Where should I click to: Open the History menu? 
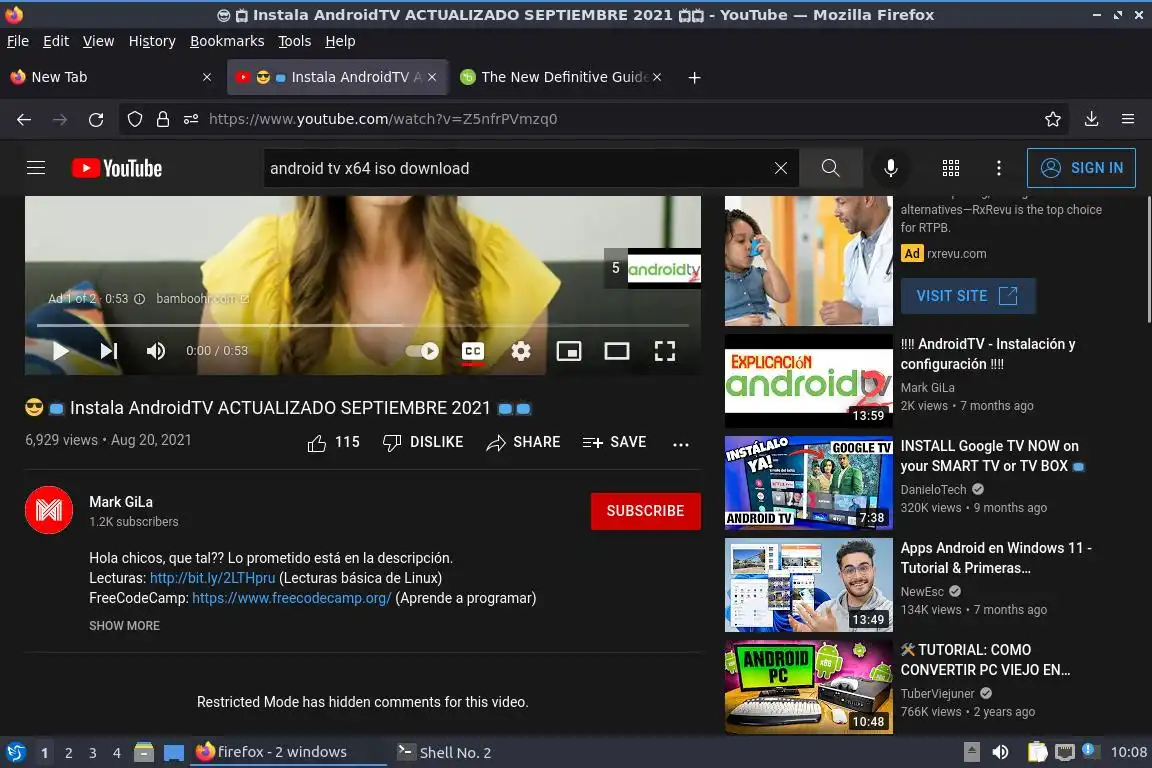pyautogui.click(x=152, y=41)
